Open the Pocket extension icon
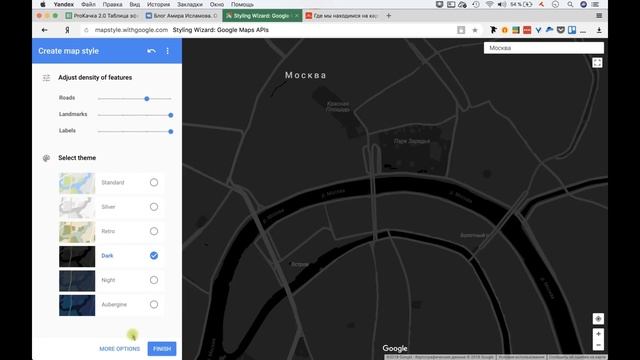 tap(561, 30)
